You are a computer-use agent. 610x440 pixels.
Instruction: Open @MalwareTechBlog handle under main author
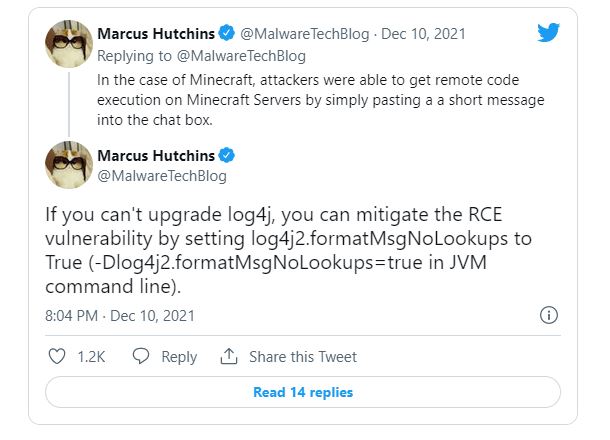click(162, 176)
